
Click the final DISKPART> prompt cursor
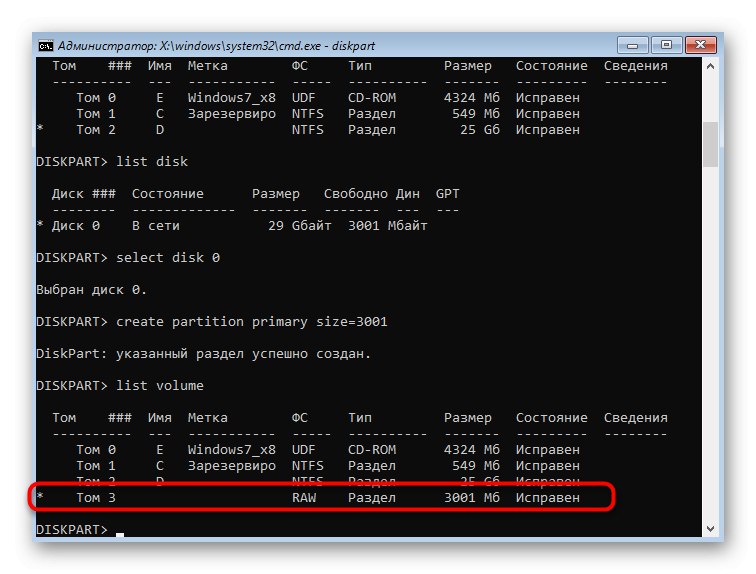pyautogui.click(x=120, y=534)
